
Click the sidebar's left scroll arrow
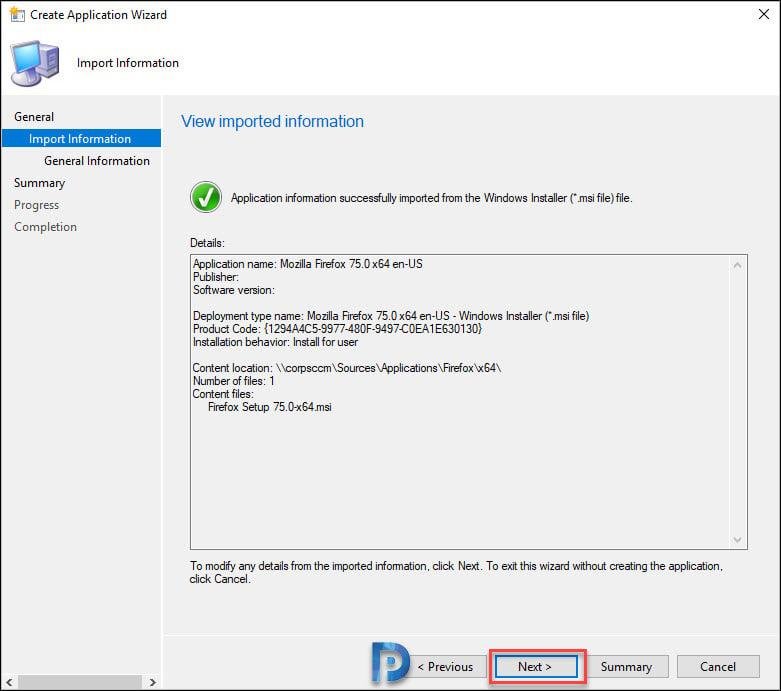[x=9, y=682]
